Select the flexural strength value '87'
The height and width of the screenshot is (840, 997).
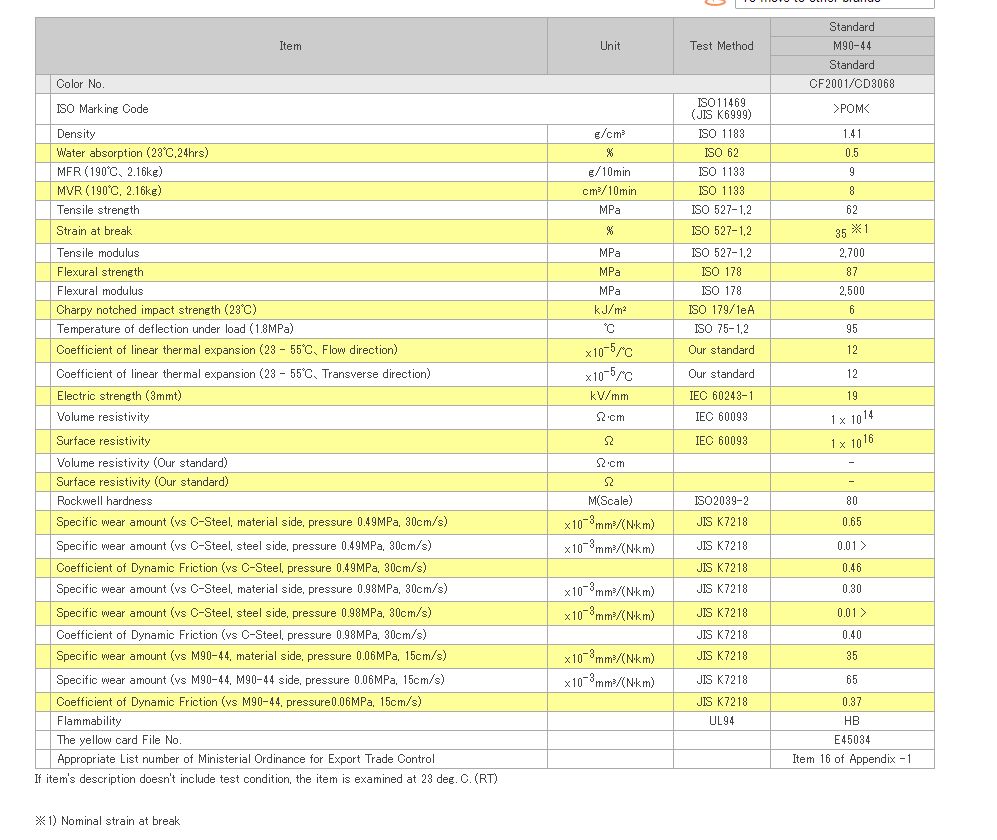(x=852, y=272)
